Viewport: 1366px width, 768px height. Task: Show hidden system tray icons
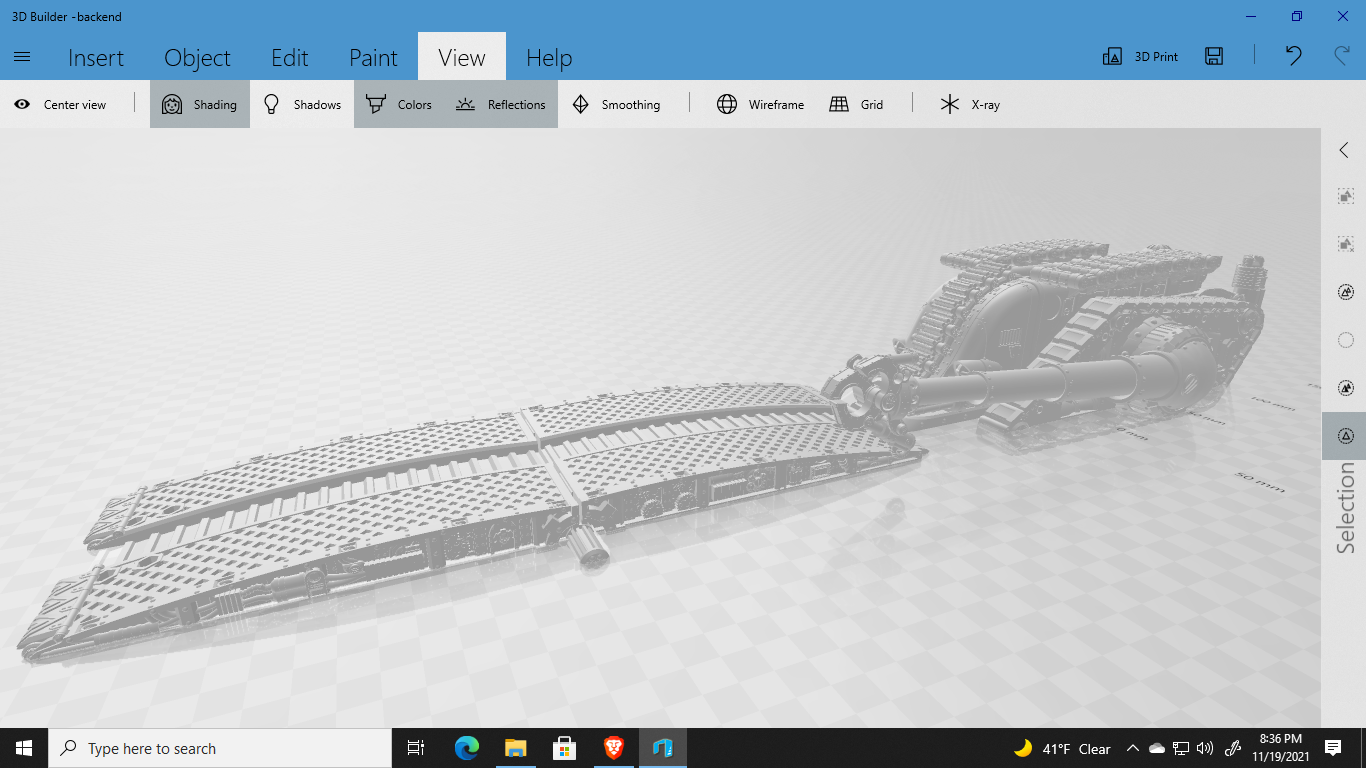click(1133, 748)
